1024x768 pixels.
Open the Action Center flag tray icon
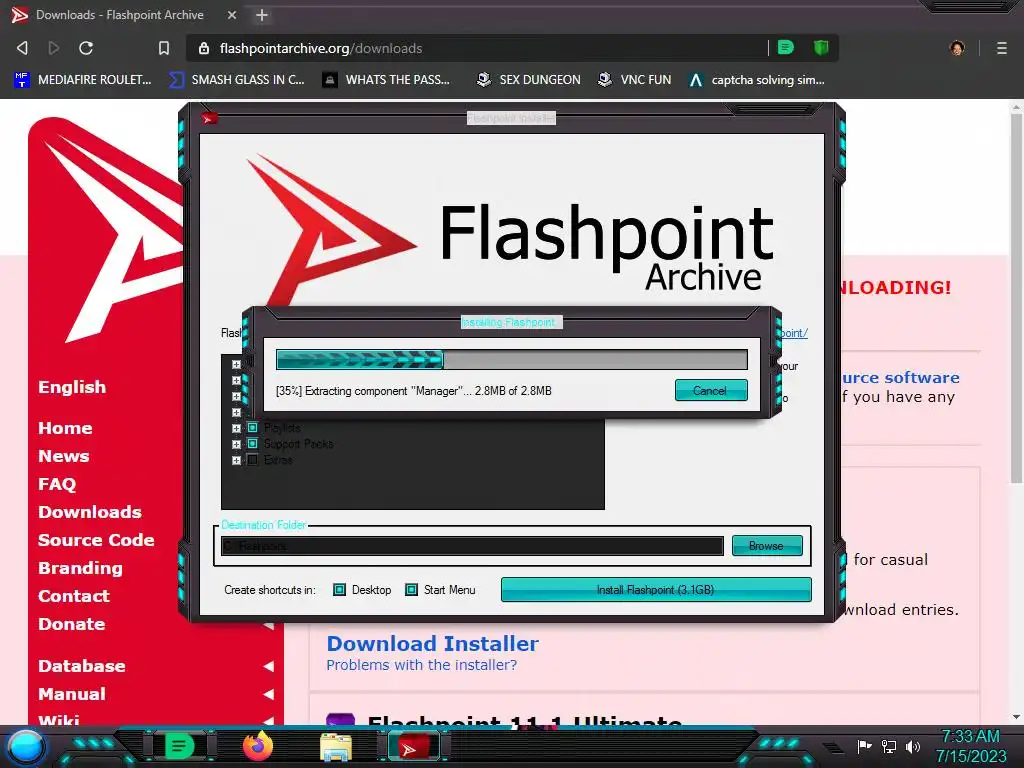(x=865, y=746)
